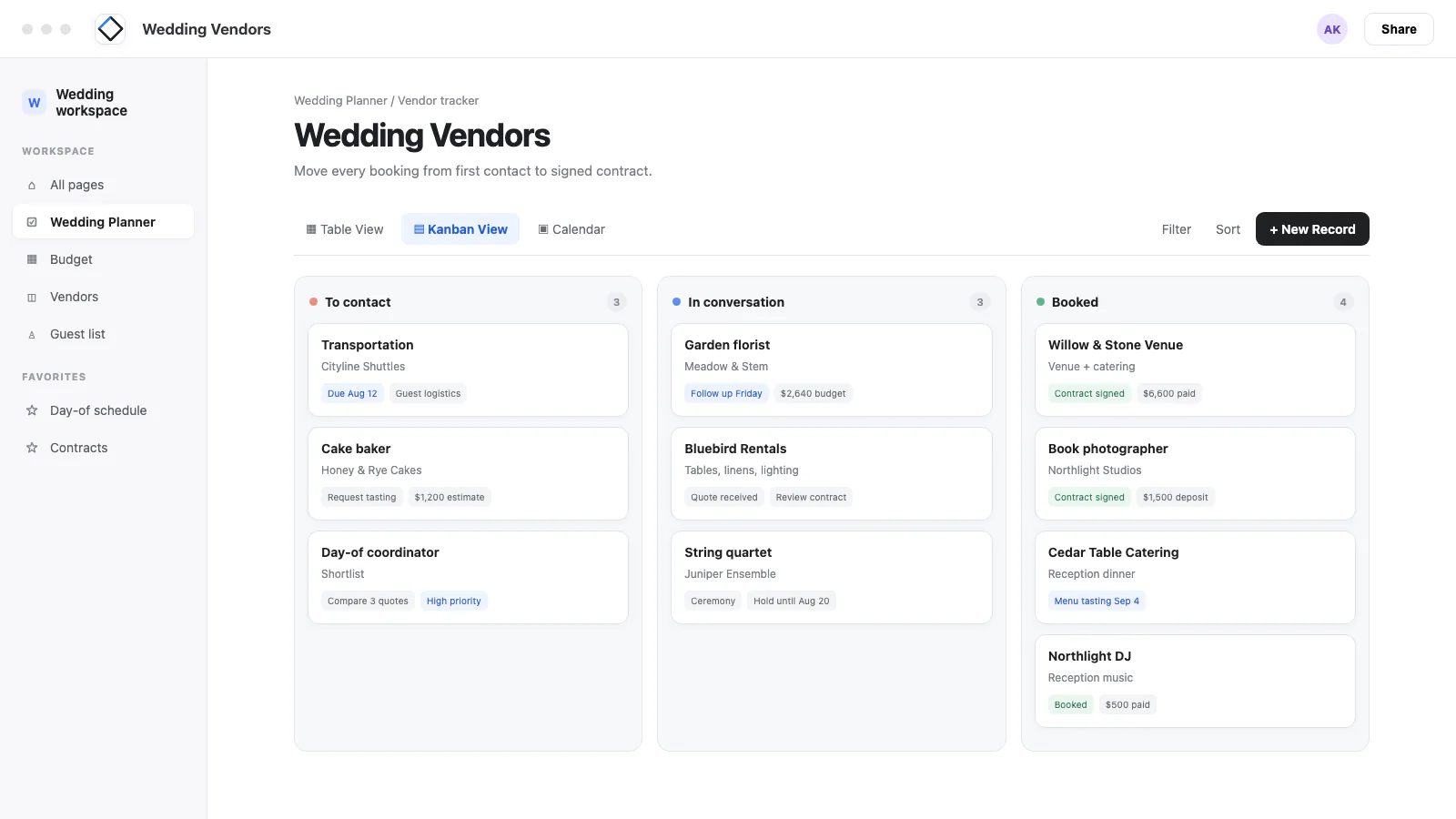Open the Bluebird Rentals card
1456x819 pixels.
tap(832, 474)
